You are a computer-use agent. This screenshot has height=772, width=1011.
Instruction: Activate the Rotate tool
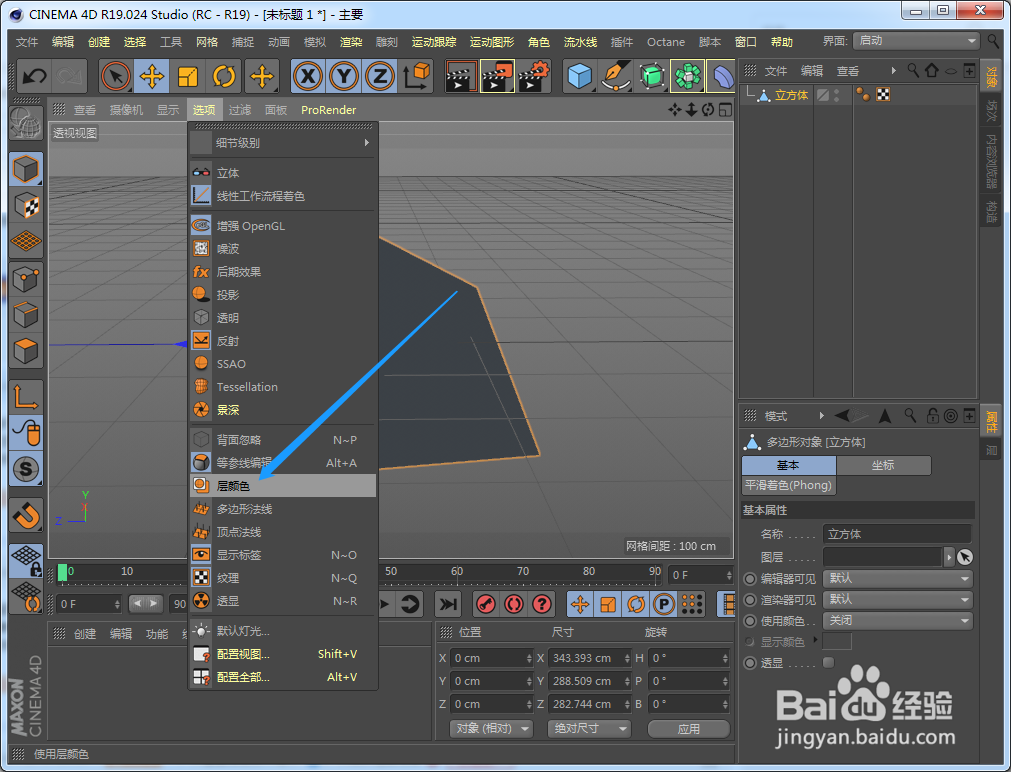tap(224, 76)
